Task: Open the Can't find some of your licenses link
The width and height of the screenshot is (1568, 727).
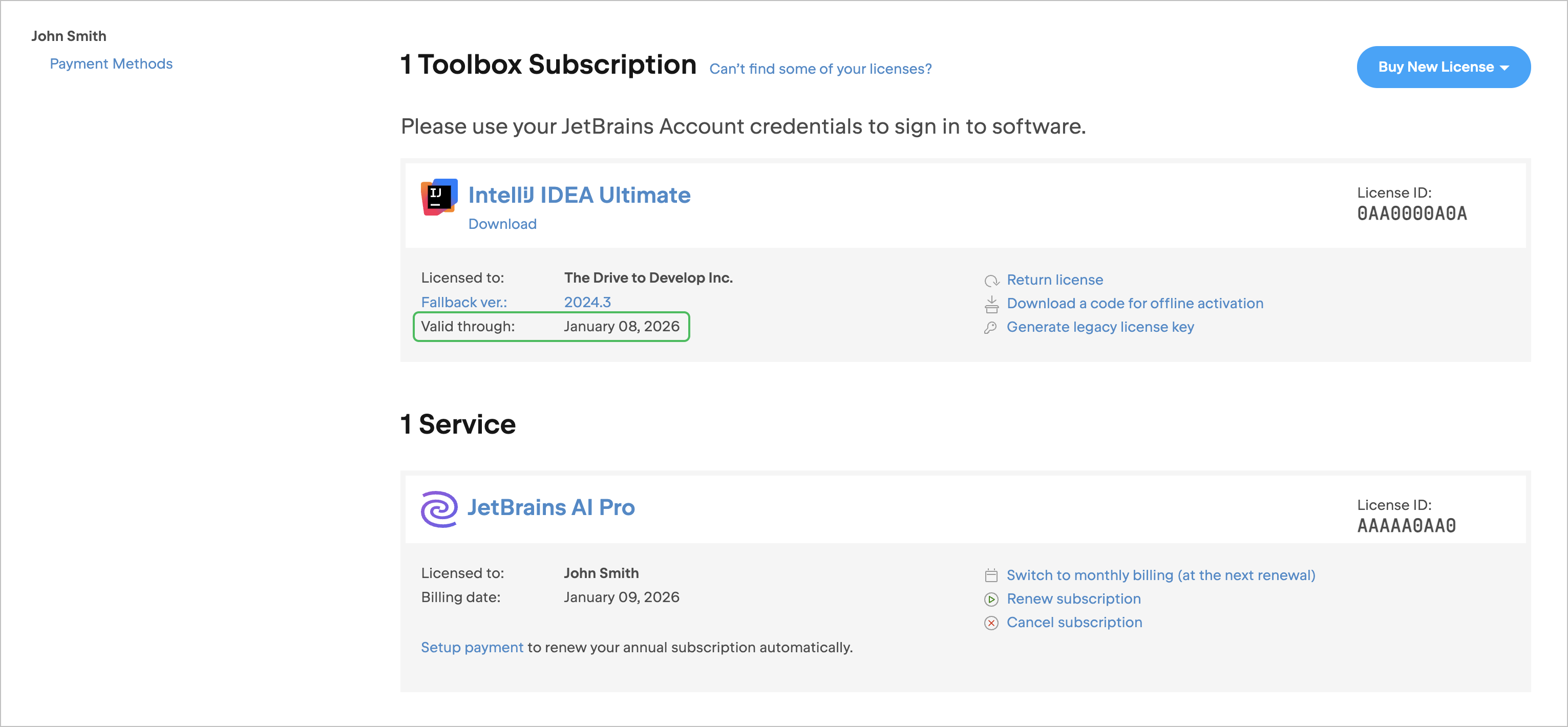Action: click(820, 69)
